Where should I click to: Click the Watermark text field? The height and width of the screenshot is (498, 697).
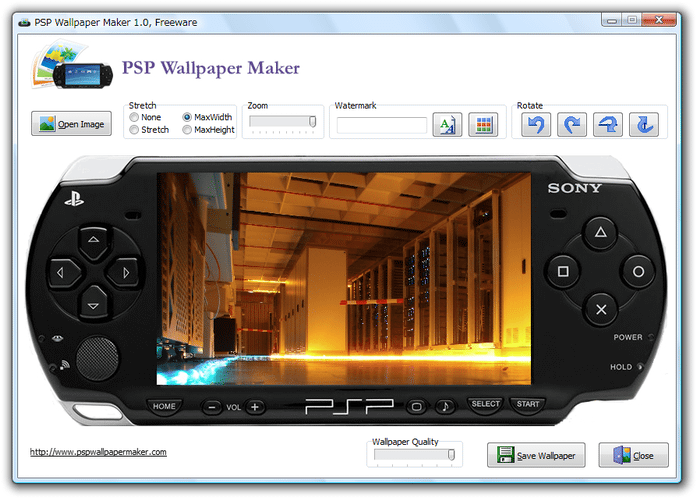(381, 125)
